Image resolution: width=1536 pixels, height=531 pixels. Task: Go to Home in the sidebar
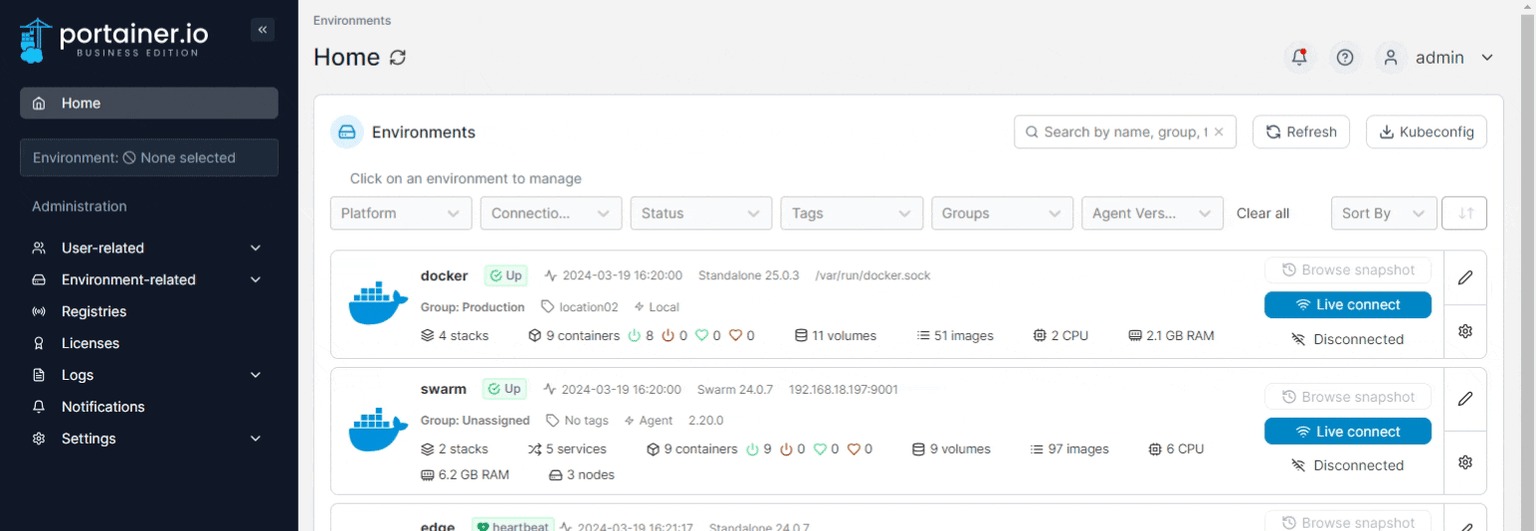pyautogui.click(x=148, y=103)
